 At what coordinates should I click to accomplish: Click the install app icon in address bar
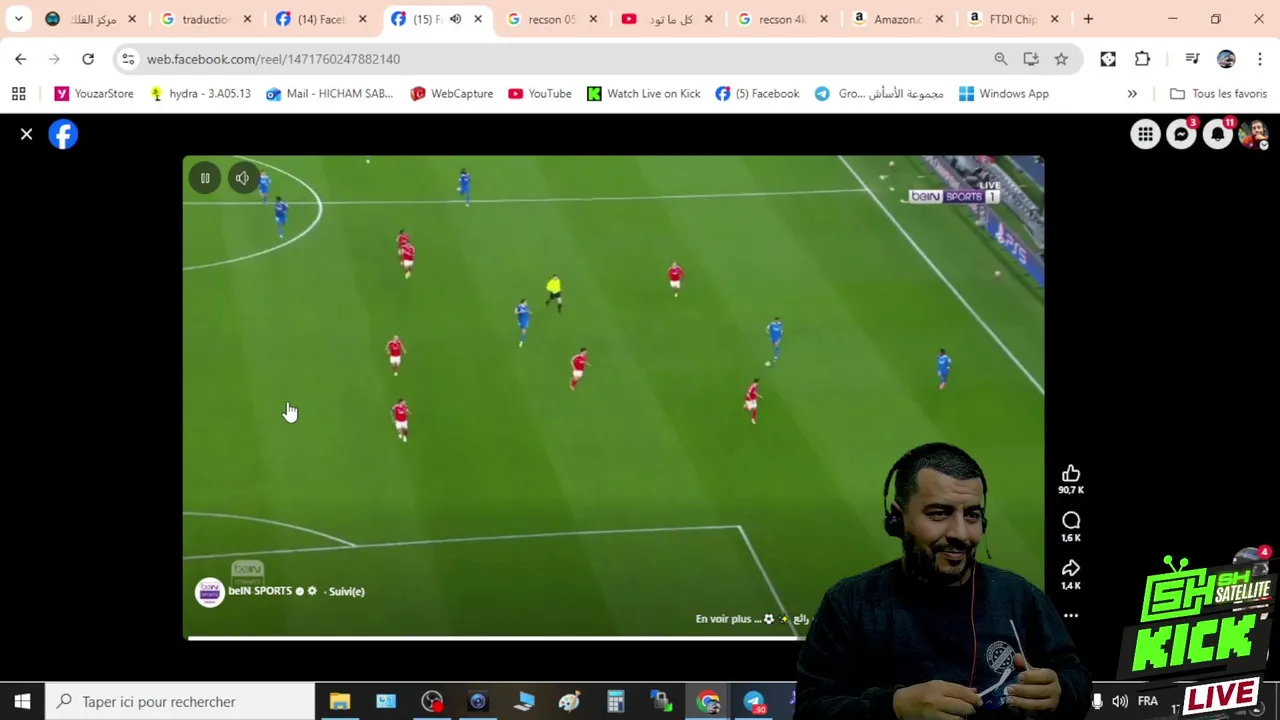(1031, 59)
